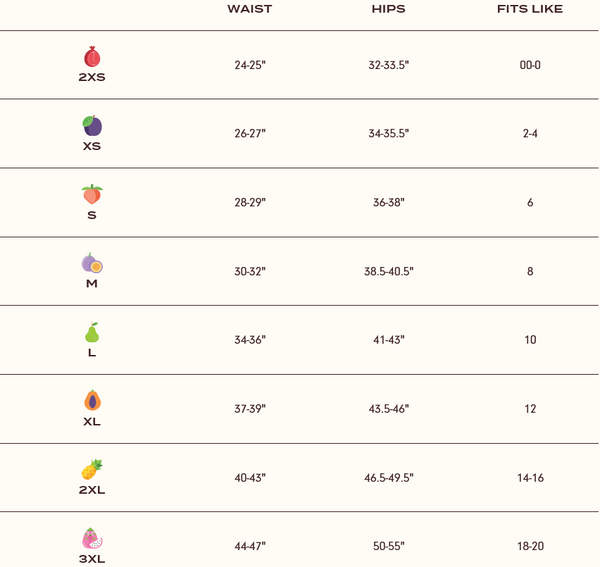Click the pomegranate icon for 2XS
The height and width of the screenshot is (567, 600).
[92, 57]
